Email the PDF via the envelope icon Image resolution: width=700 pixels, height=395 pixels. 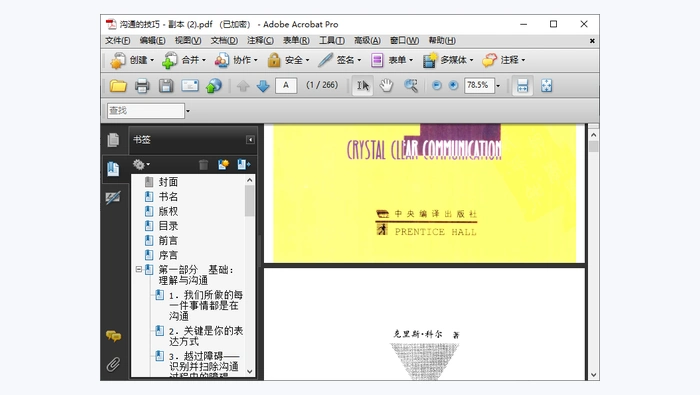coord(190,85)
